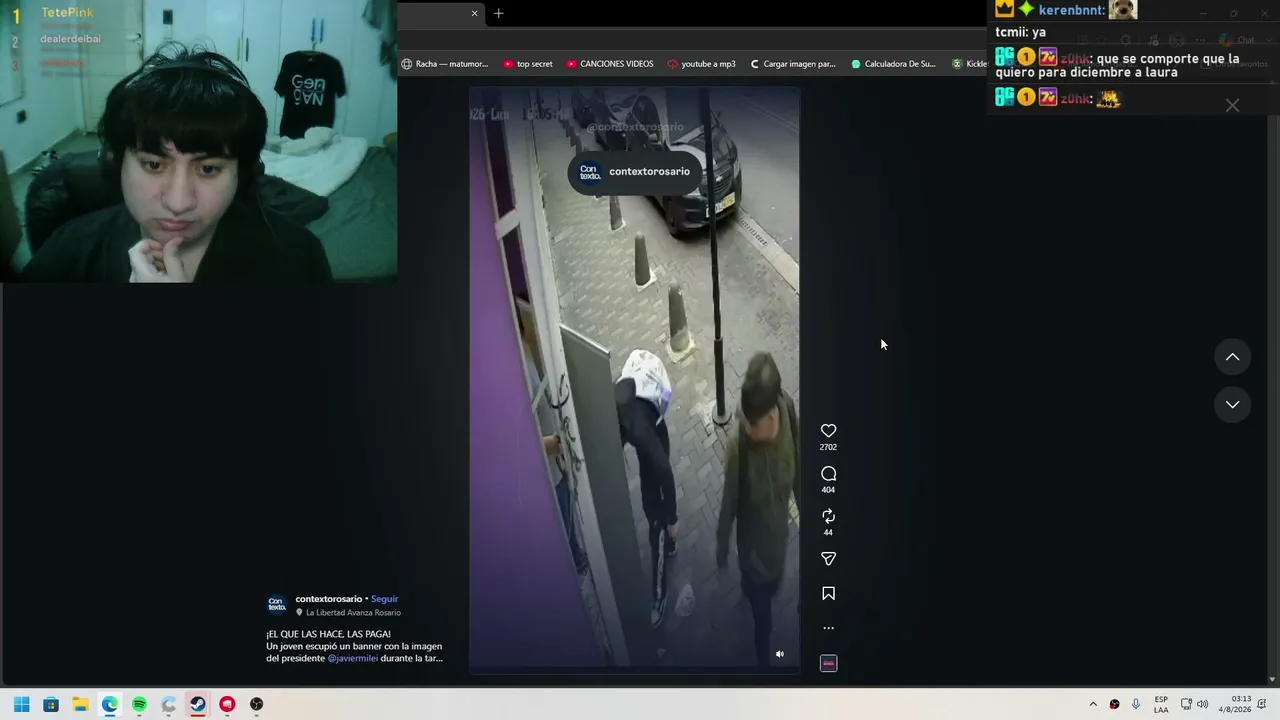Screen dimensions: 1280x720
Task: Click TetePink in the leaderboard overlay
Action: point(67,12)
